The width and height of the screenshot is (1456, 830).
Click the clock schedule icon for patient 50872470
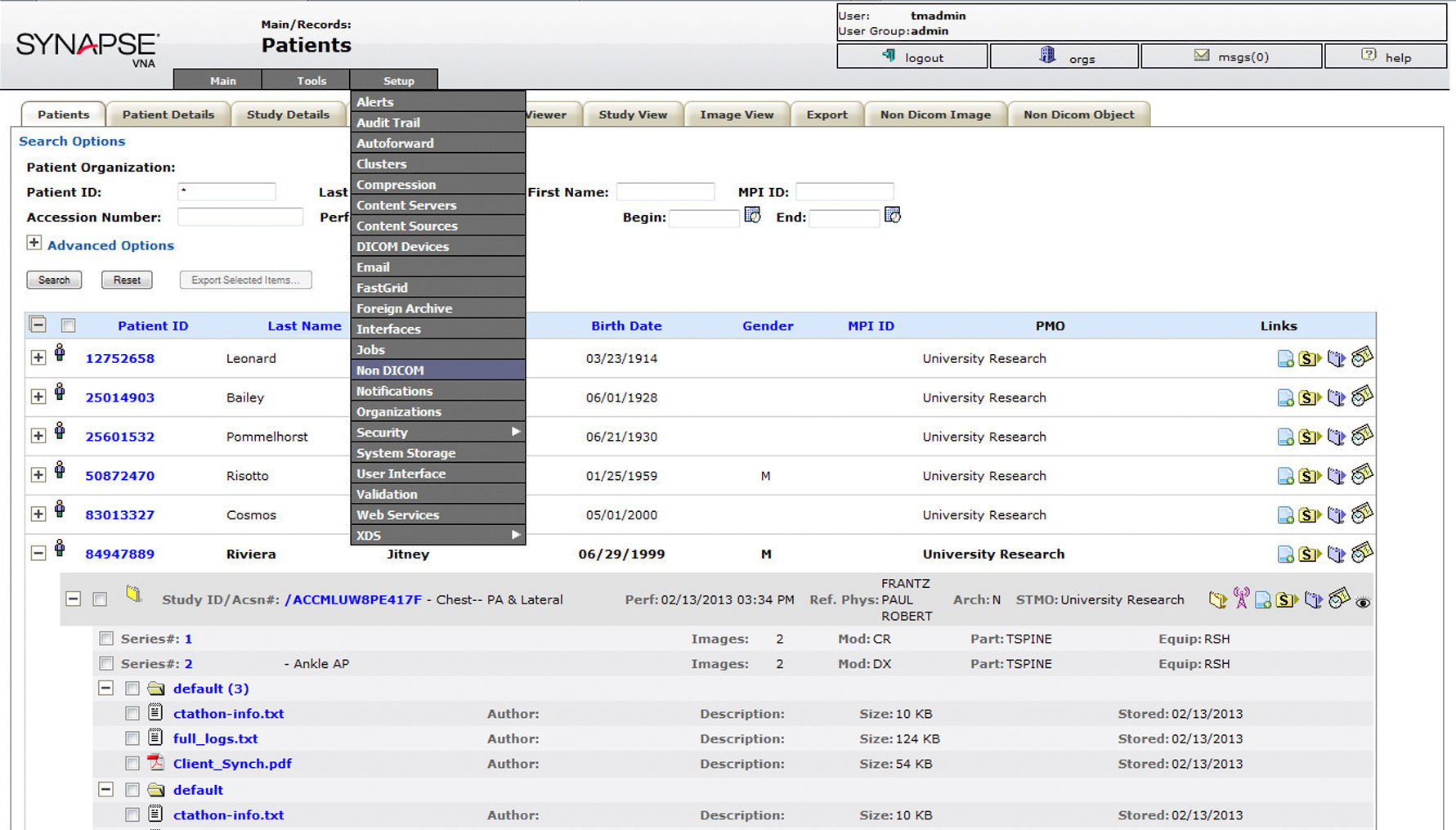pyautogui.click(x=1362, y=475)
